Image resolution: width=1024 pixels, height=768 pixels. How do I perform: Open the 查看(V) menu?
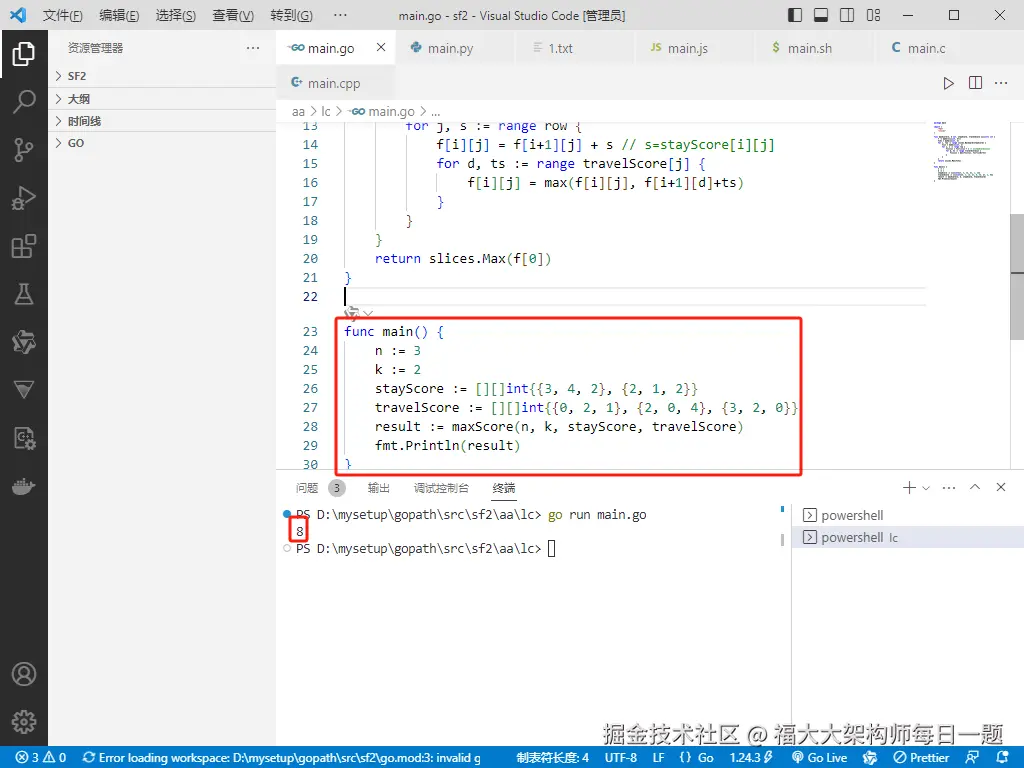233,15
